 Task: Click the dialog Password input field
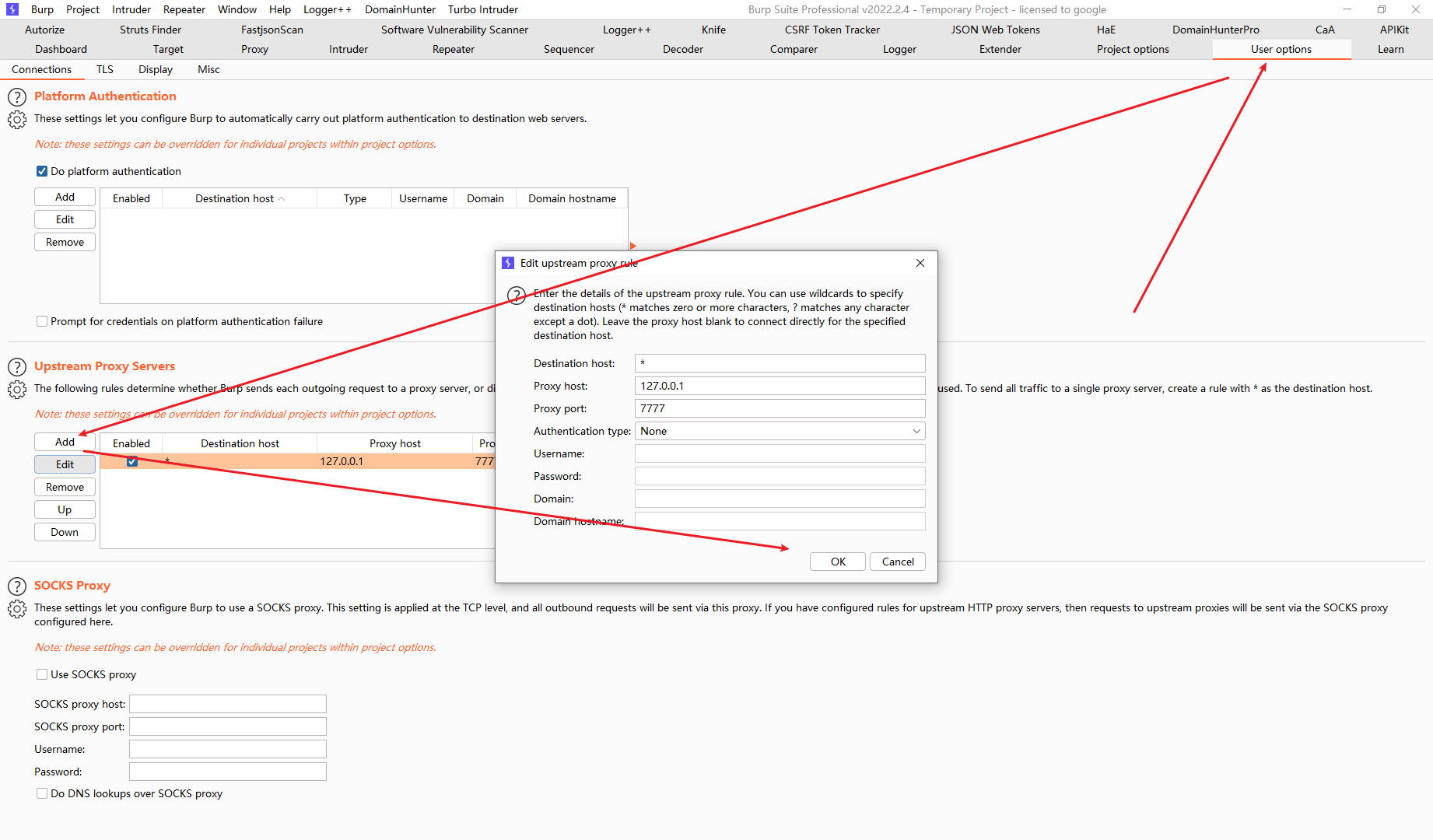(x=780, y=476)
